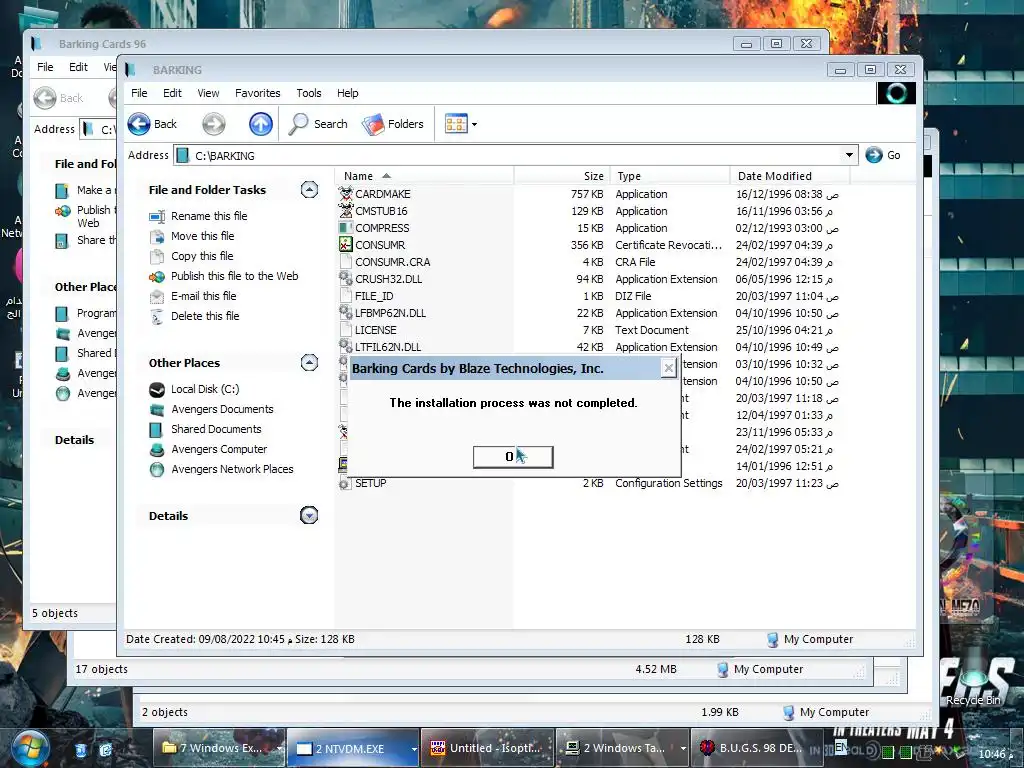
Task: Open Edit menu in Barking Cards 96 window
Action: click(78, 67)
